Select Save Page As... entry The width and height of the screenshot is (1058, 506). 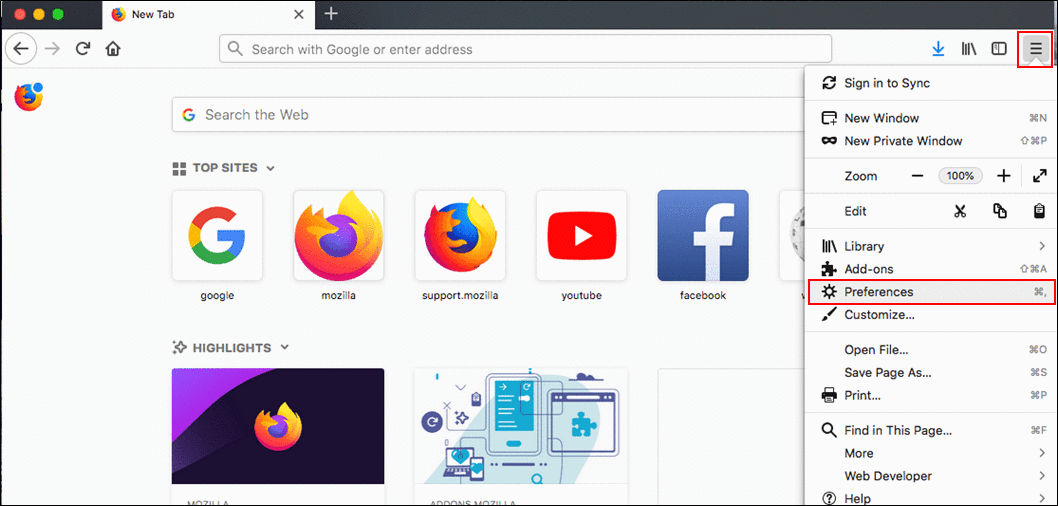point(930,372)
